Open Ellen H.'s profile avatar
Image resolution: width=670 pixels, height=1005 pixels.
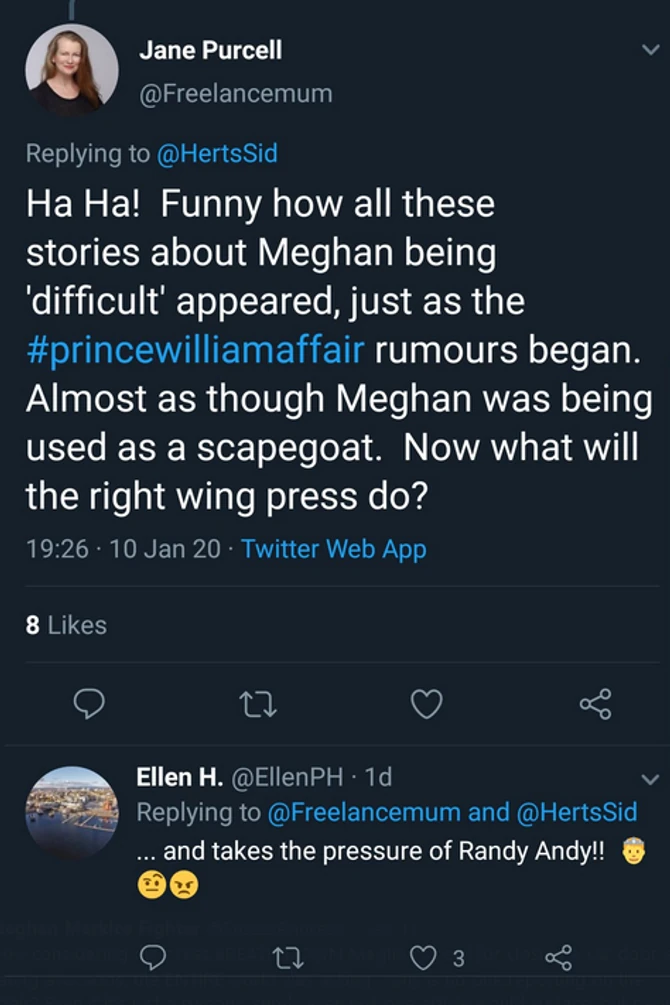point(71,813)
